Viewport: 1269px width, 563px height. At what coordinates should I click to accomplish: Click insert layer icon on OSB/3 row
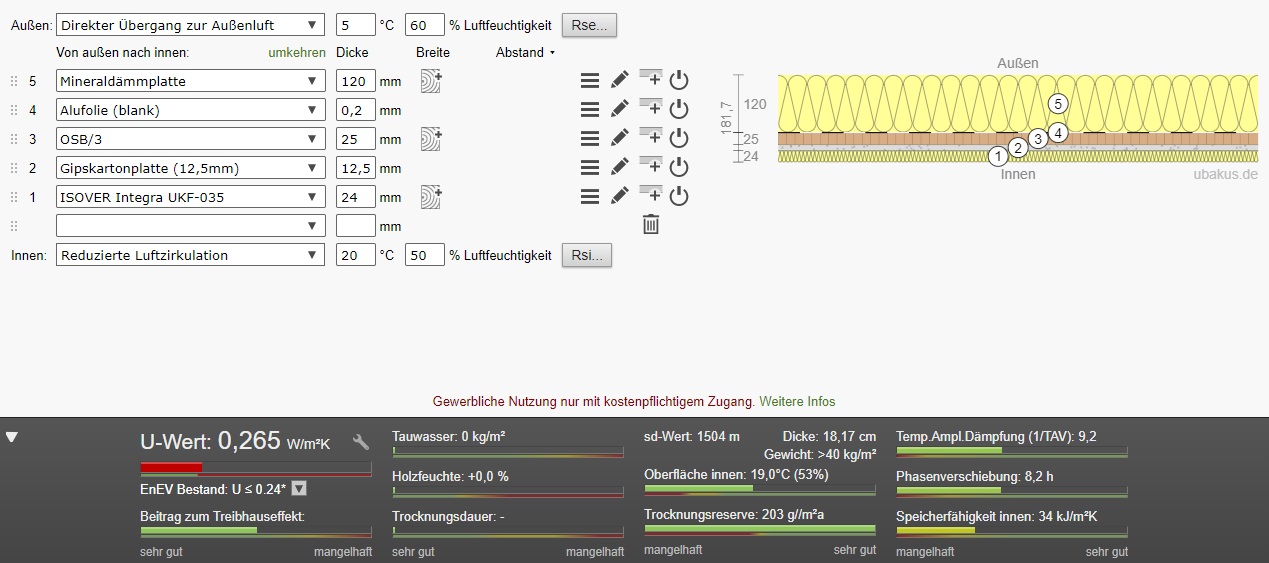651,138
